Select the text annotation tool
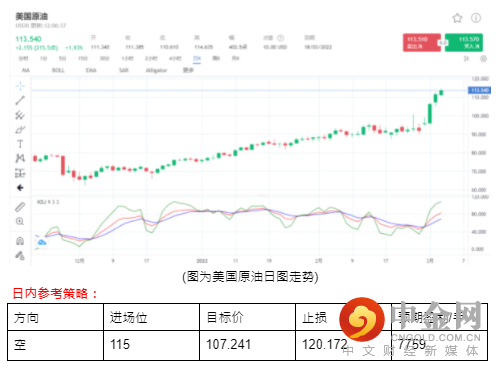This screenshot has height=369, width=496. click(20, 144)
